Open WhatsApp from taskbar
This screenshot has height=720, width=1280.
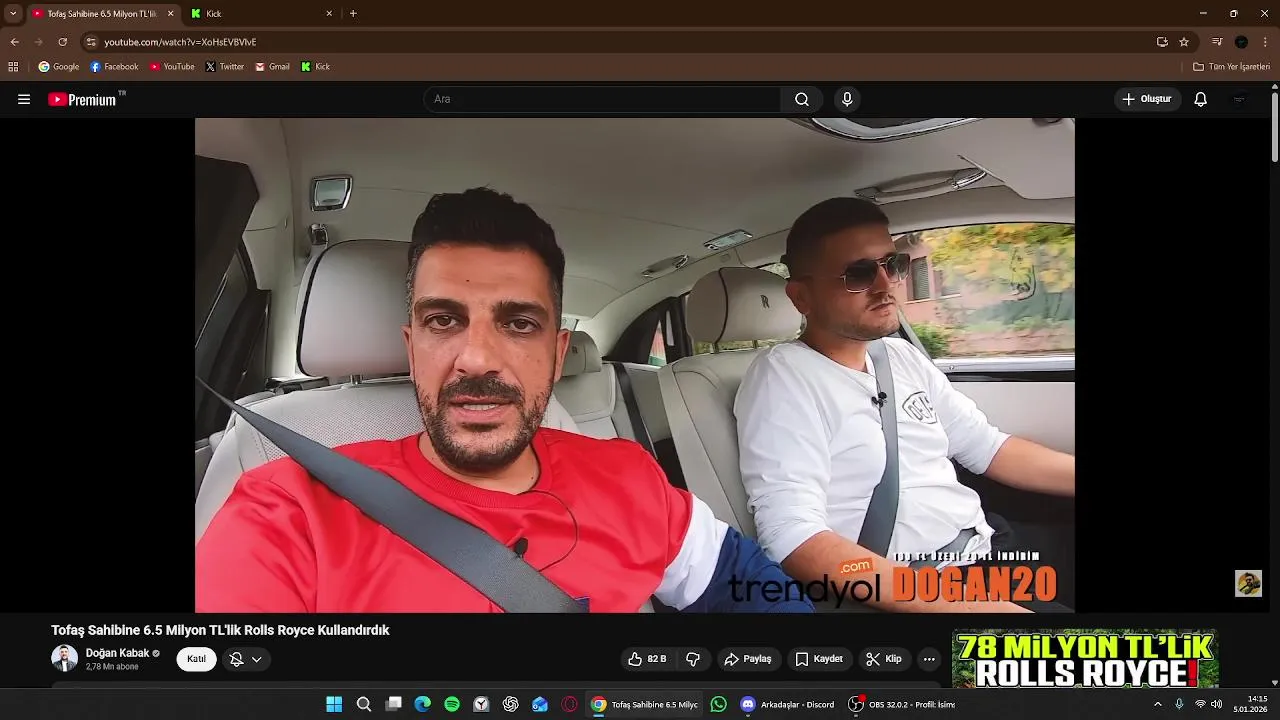click(x=718, y=704)
